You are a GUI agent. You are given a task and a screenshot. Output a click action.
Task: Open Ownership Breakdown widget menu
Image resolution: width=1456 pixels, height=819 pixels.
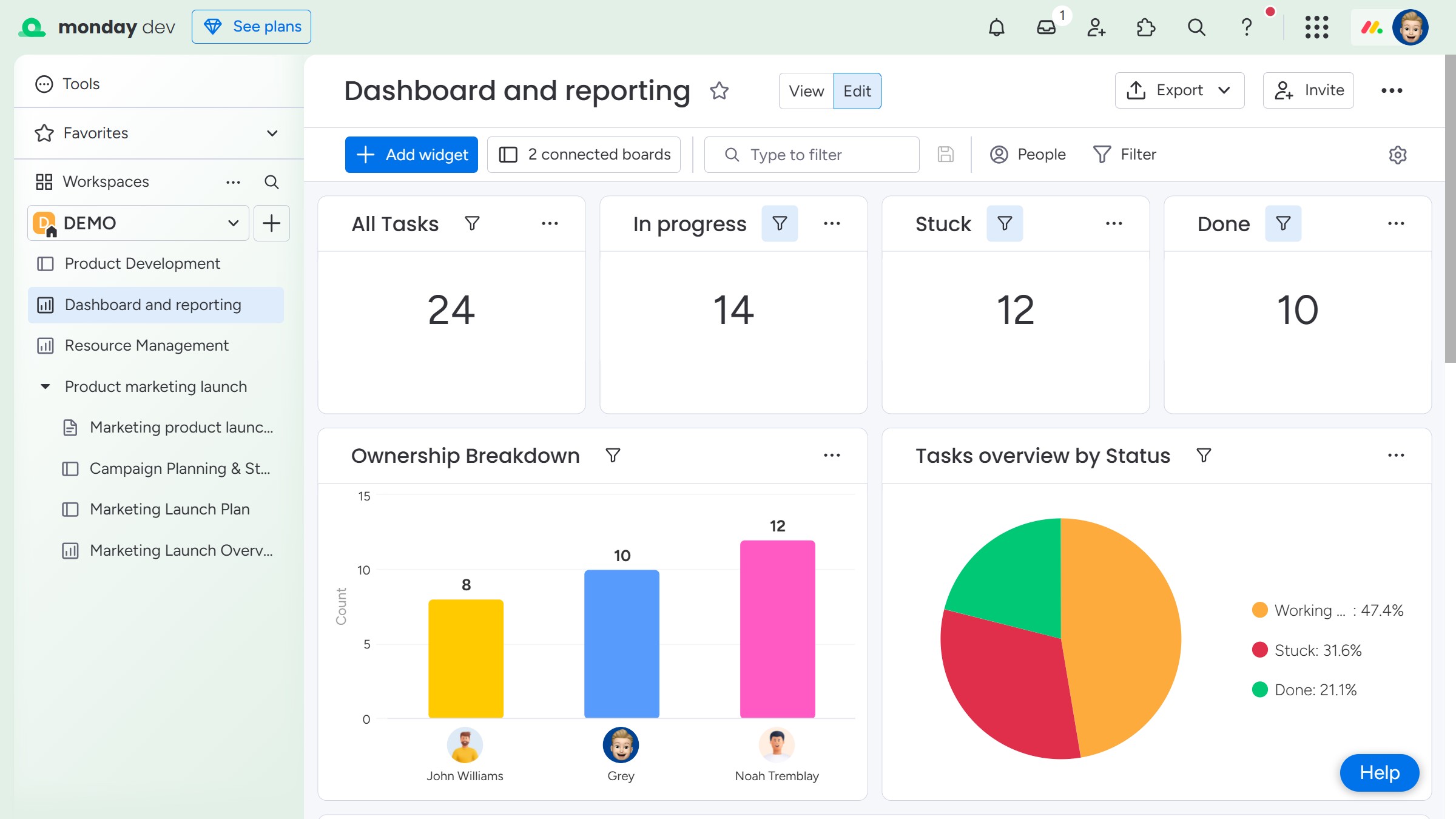pos(832,455)
